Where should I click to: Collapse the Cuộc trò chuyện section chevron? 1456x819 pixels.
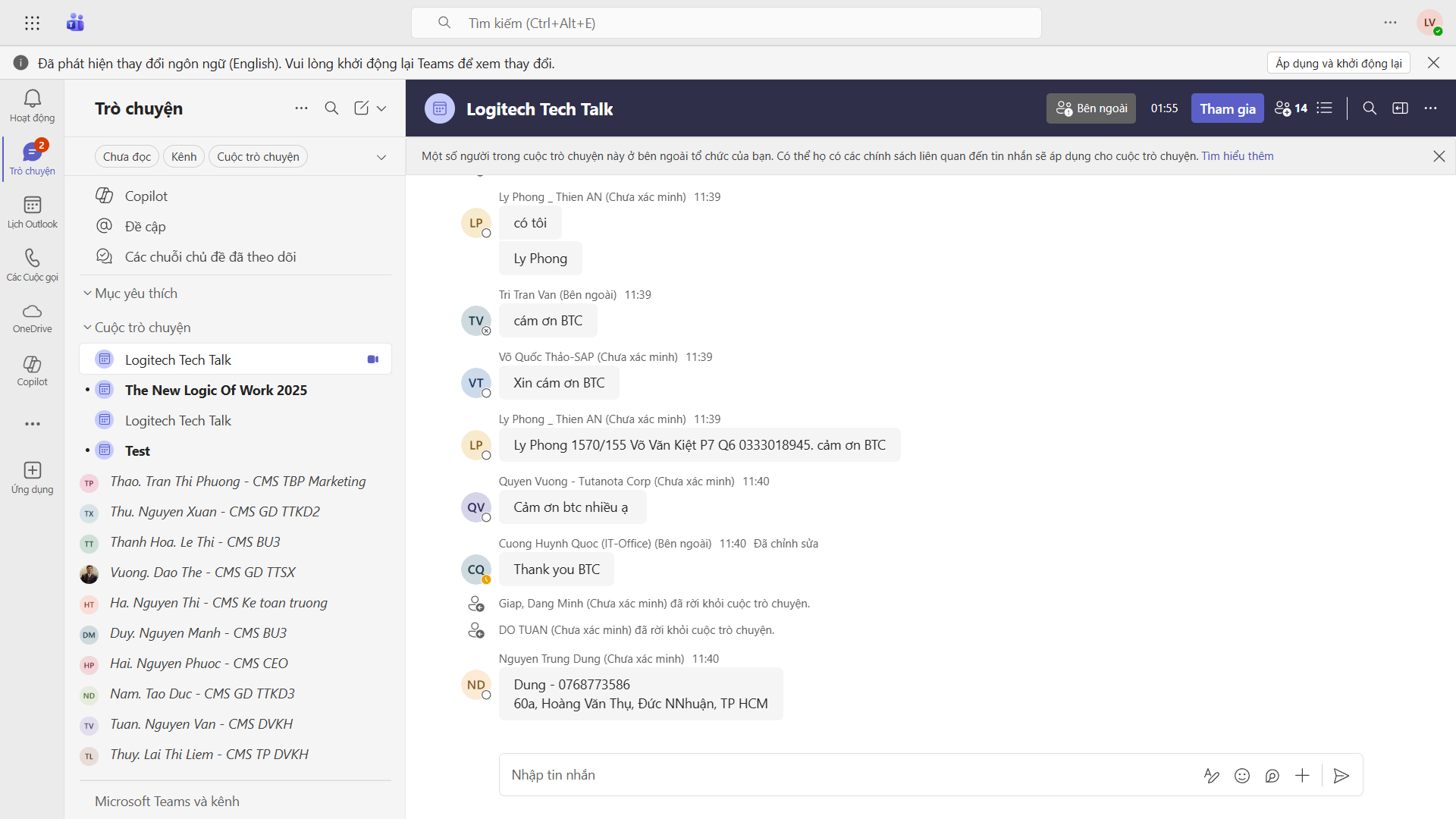click(x=87, y=328)
